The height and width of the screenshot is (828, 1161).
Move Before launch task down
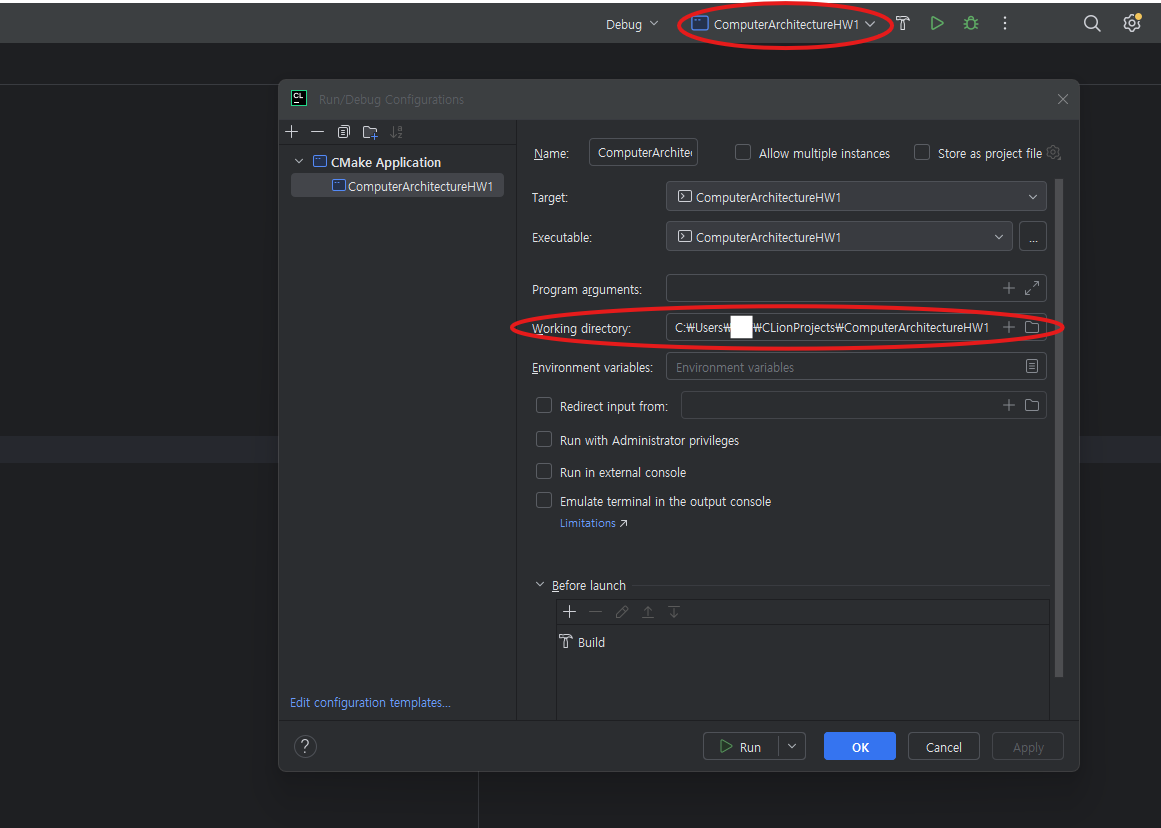[x=674, y=612]
